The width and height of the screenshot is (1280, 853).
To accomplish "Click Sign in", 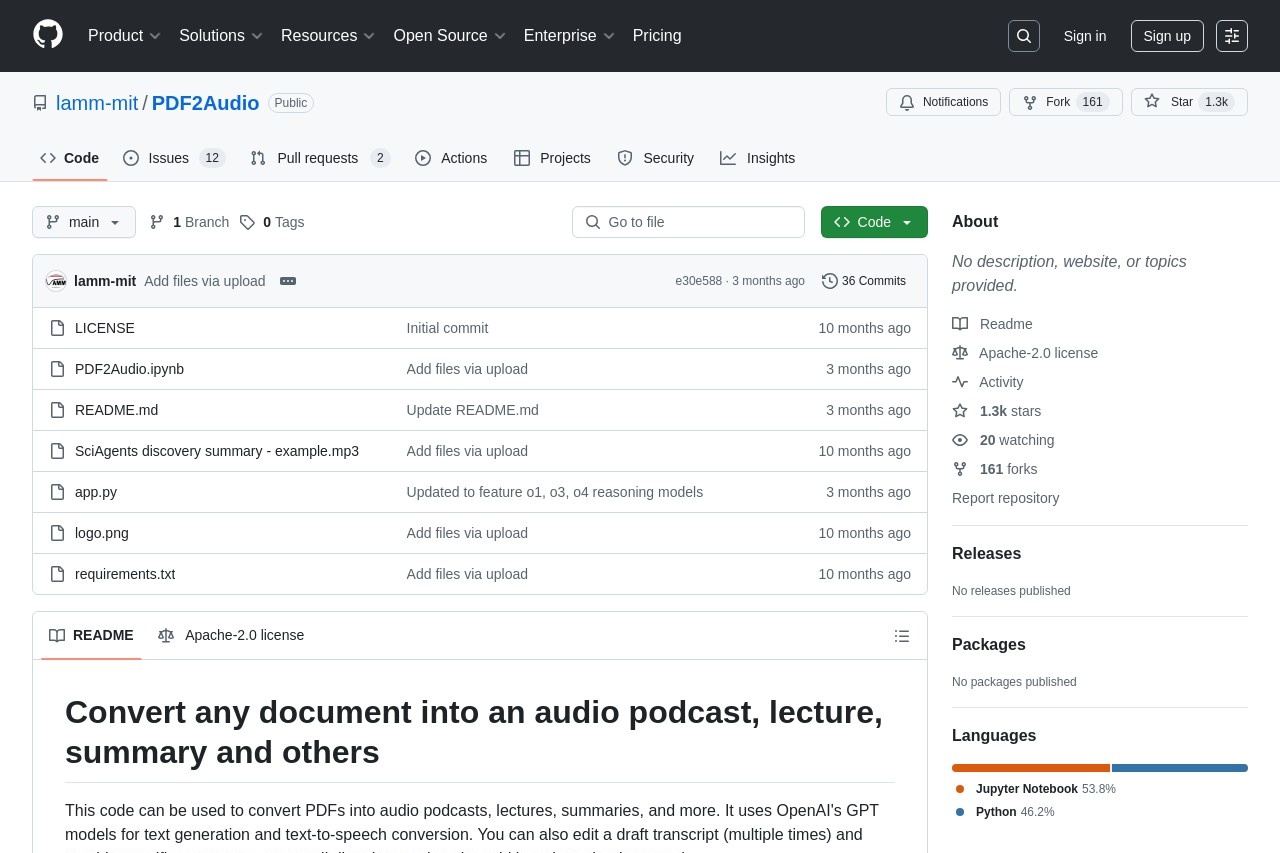I will (x=1085, y=36).
